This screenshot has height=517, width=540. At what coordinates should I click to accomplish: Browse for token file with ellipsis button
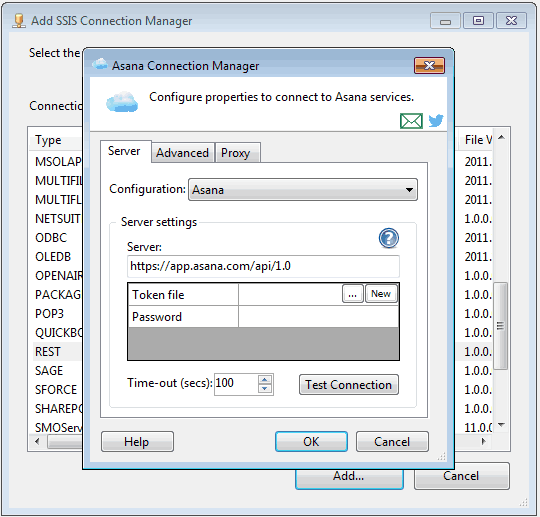[352, 294]
